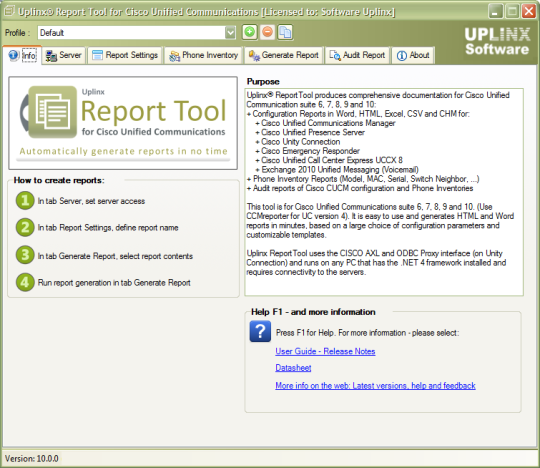This screenshot has width=540, height=468.
Task: Click the application icon in title bar
Action: [x=9, y=11]
